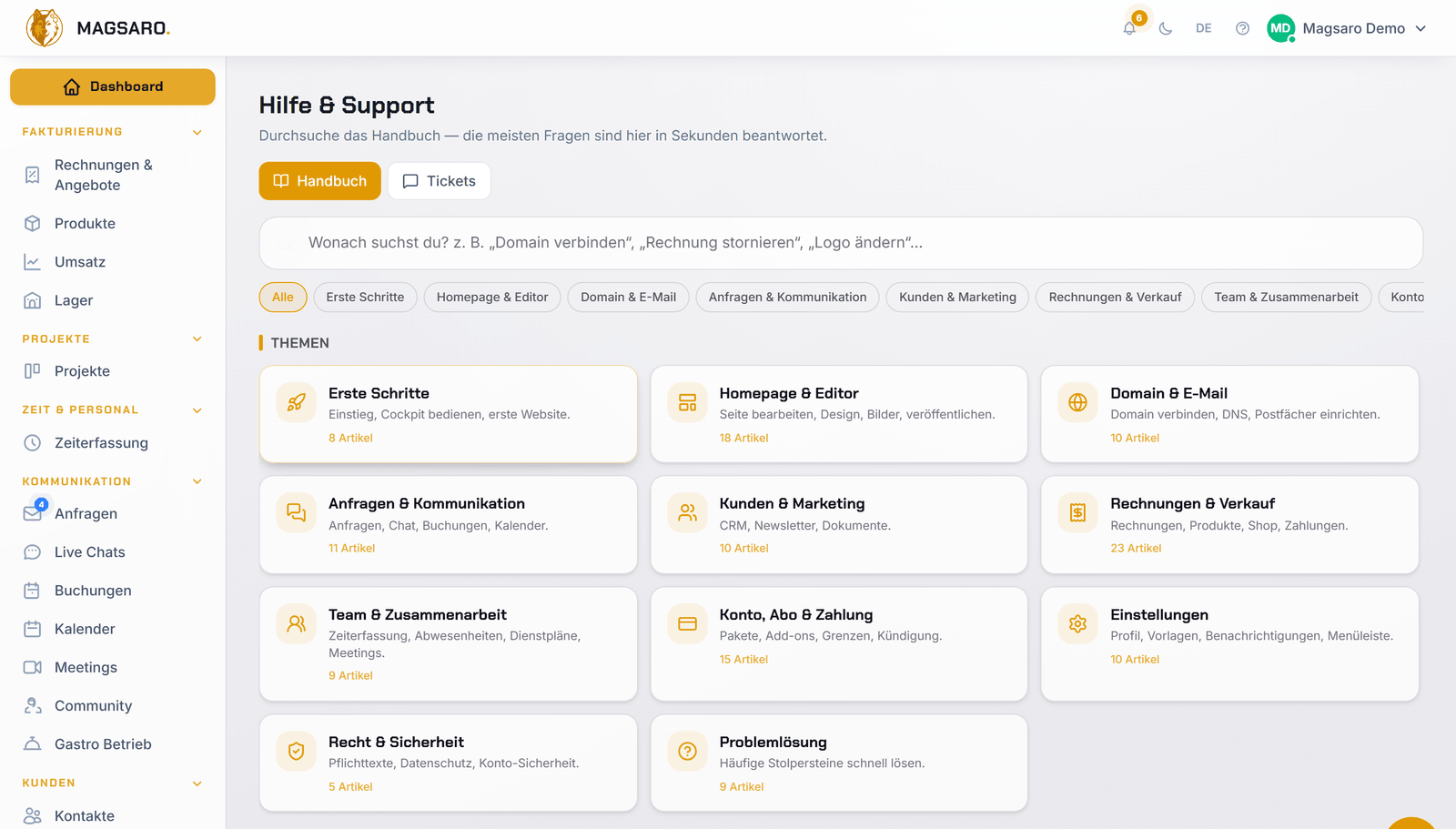Collapse the Projekte section
The image size is (1456, 829).
[x=197, y=339]
